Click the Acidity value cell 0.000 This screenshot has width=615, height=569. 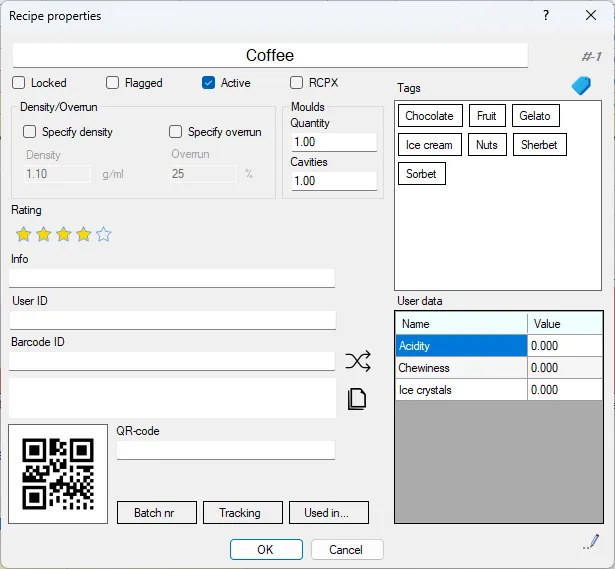point(565,345)
